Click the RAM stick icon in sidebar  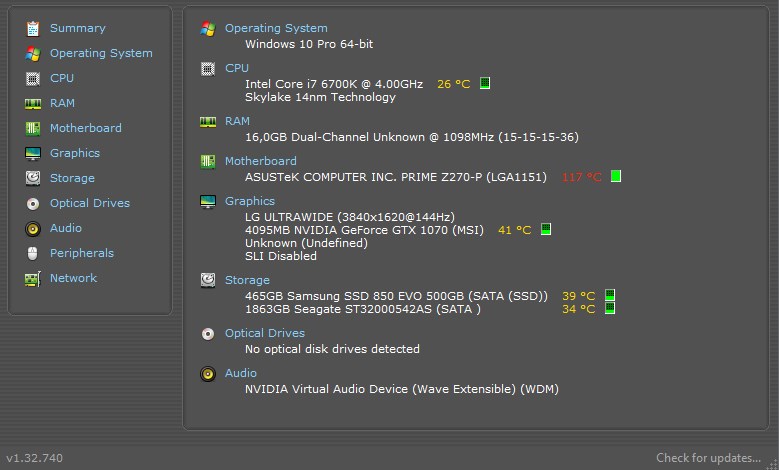pyautogui.click(x=33, y=103)
